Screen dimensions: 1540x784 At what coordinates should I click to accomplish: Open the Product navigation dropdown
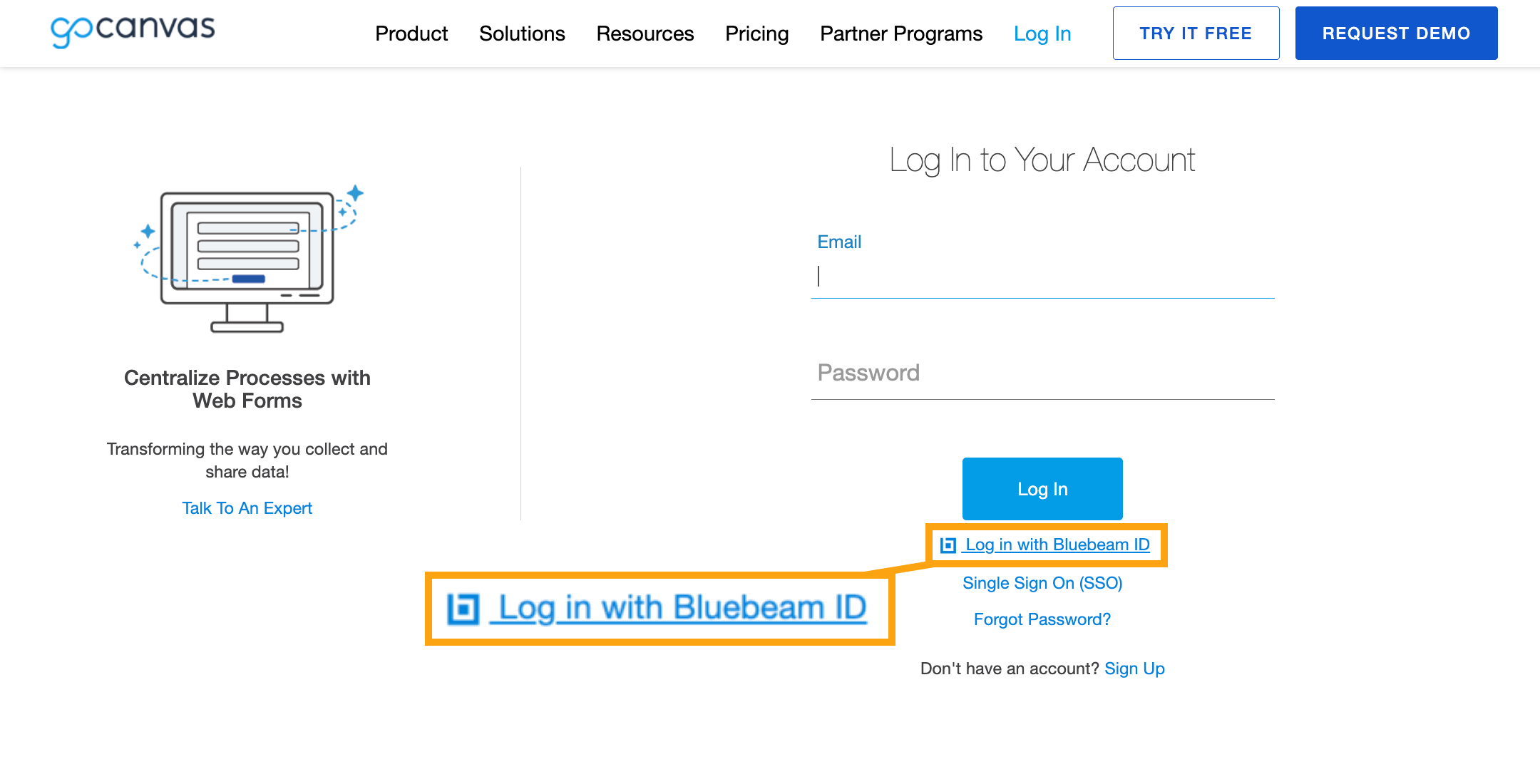(x=411, y=33)
